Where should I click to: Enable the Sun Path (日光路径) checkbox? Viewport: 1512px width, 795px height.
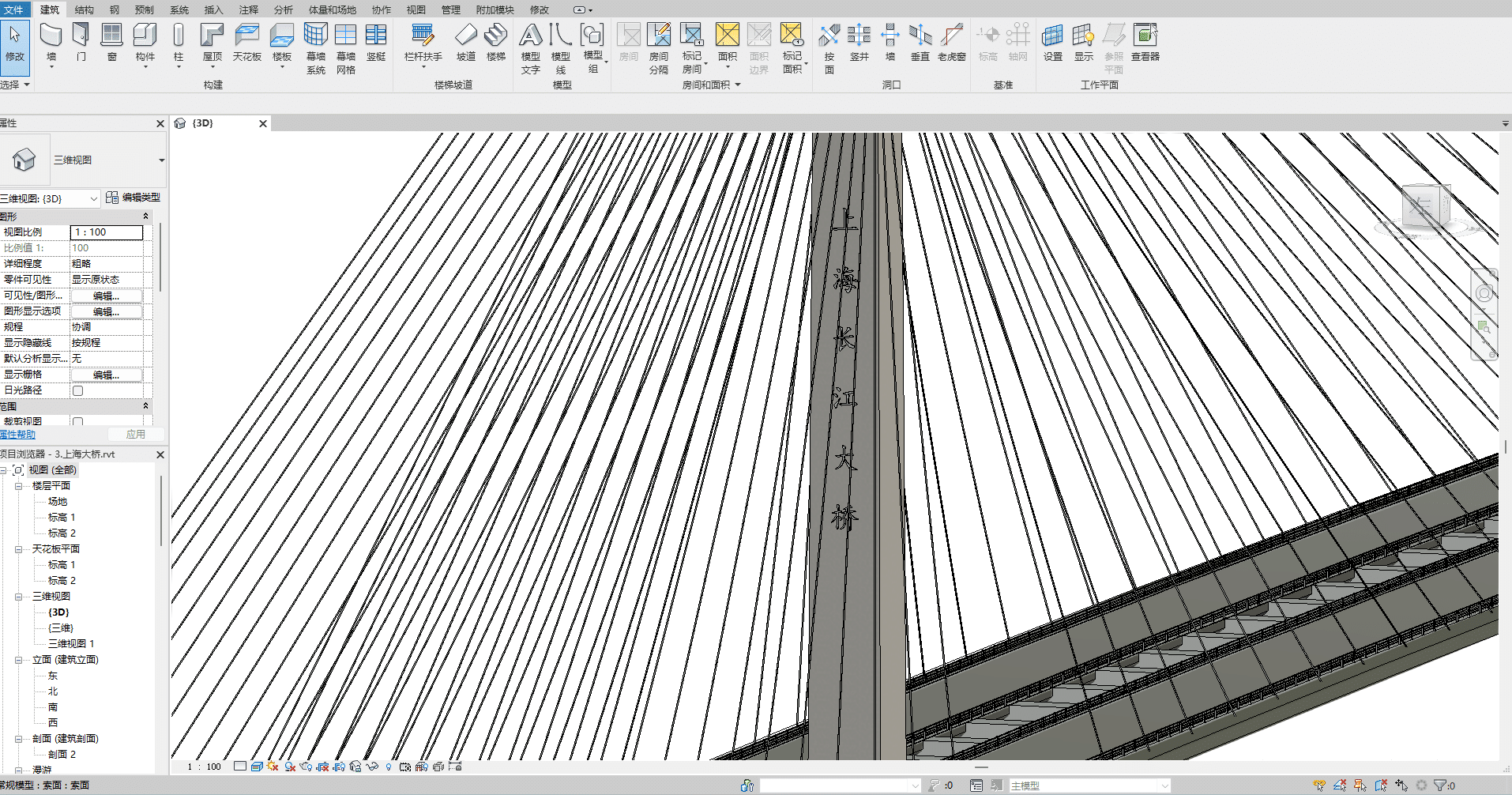tap(77, 390)
